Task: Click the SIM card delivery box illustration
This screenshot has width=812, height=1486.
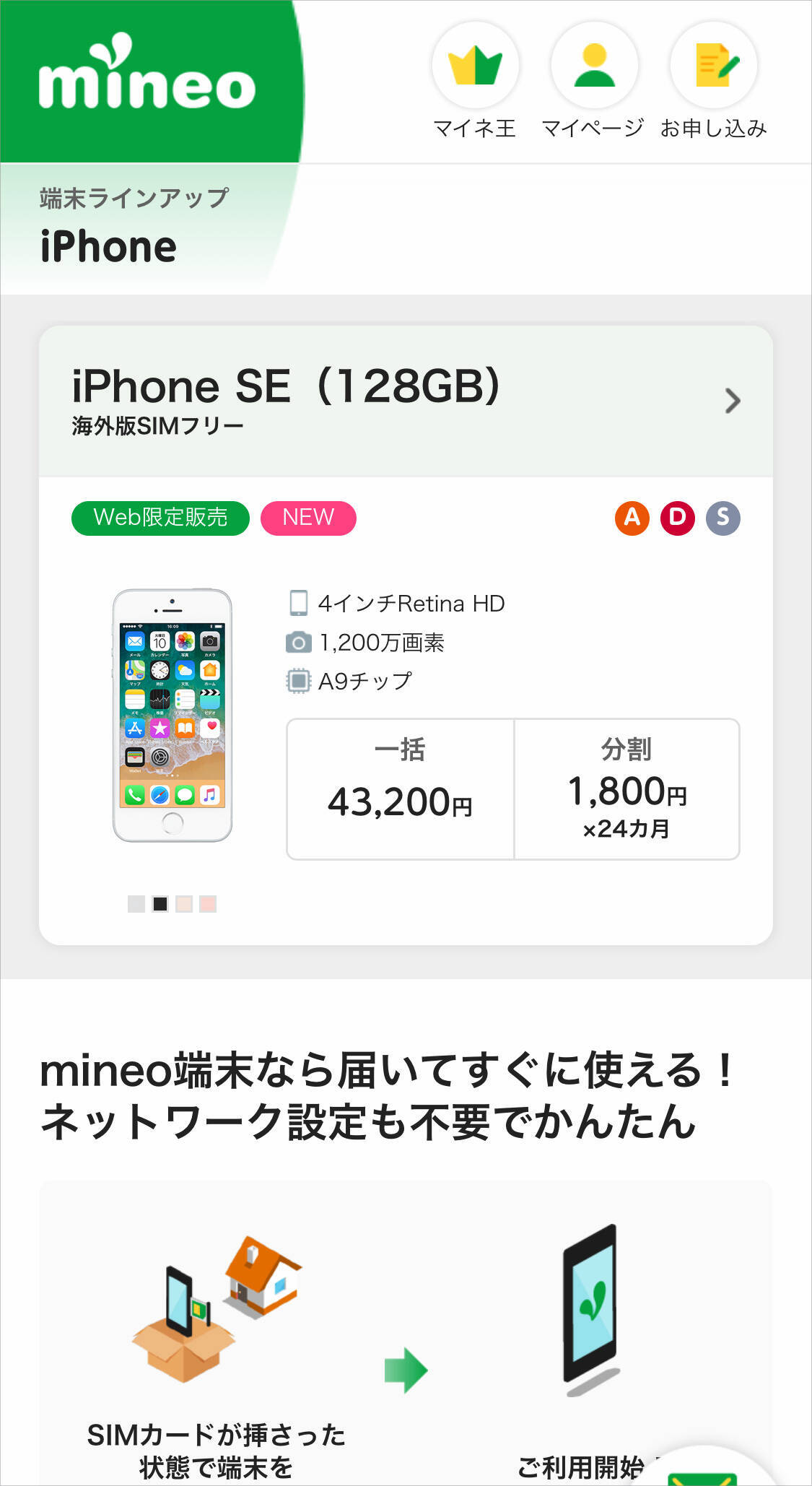Action: coord(217,1308)
